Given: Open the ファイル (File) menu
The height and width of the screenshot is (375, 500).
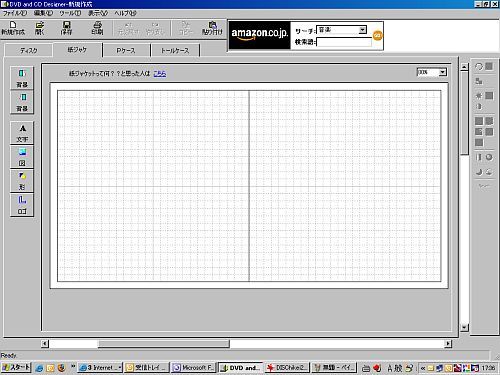Looking at the screenshot, I should 15,13.
